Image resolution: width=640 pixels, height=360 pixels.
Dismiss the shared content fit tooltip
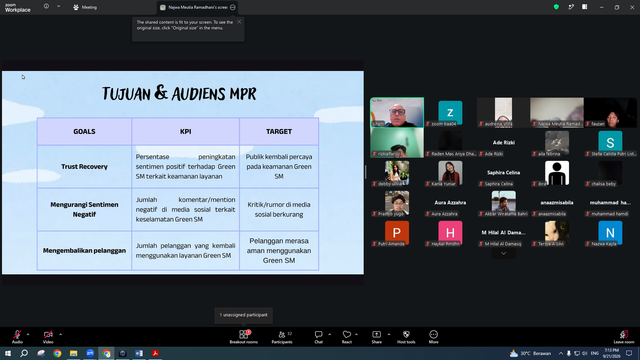click(239, 22)
